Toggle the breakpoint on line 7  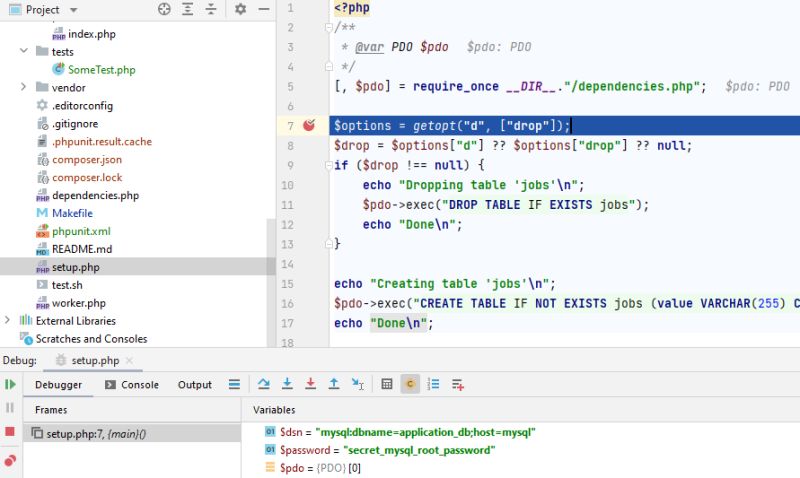(309, 125)
